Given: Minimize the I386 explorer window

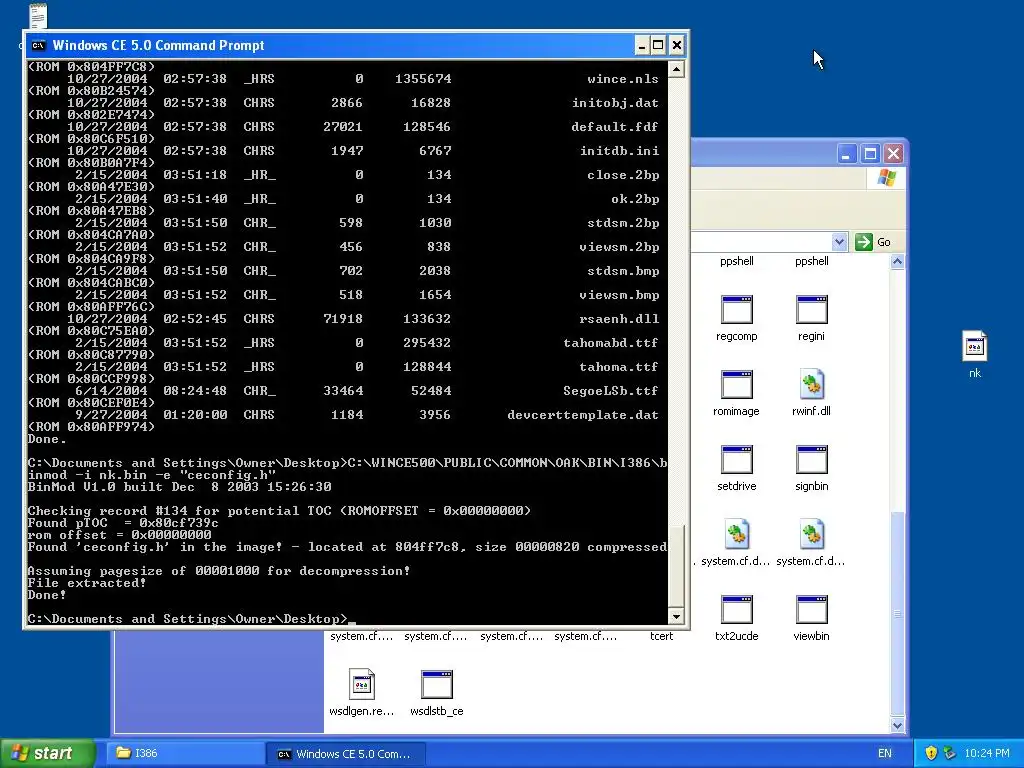Looking at the screenshot, I should (x=846, y=154).
